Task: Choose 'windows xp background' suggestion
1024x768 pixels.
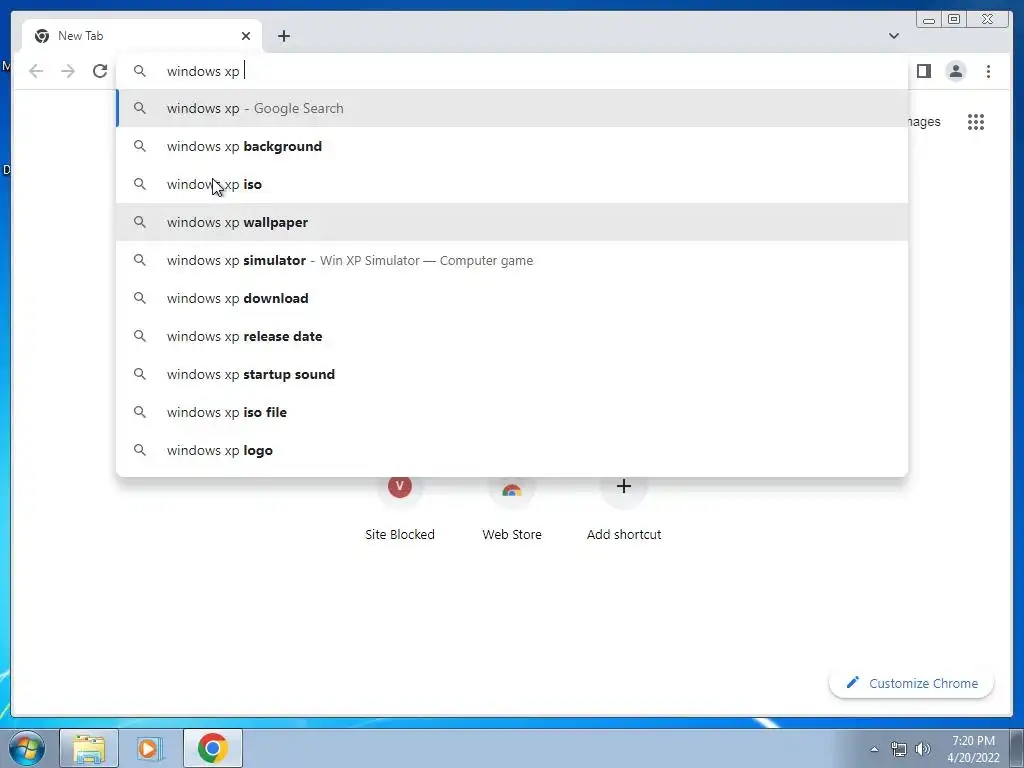Action: [x=512, y=146]
